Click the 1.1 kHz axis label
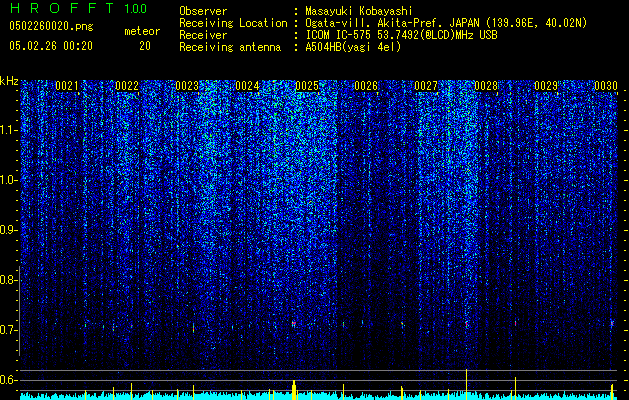Viewport: 629px width, 400px height. [x=8, y=130]
